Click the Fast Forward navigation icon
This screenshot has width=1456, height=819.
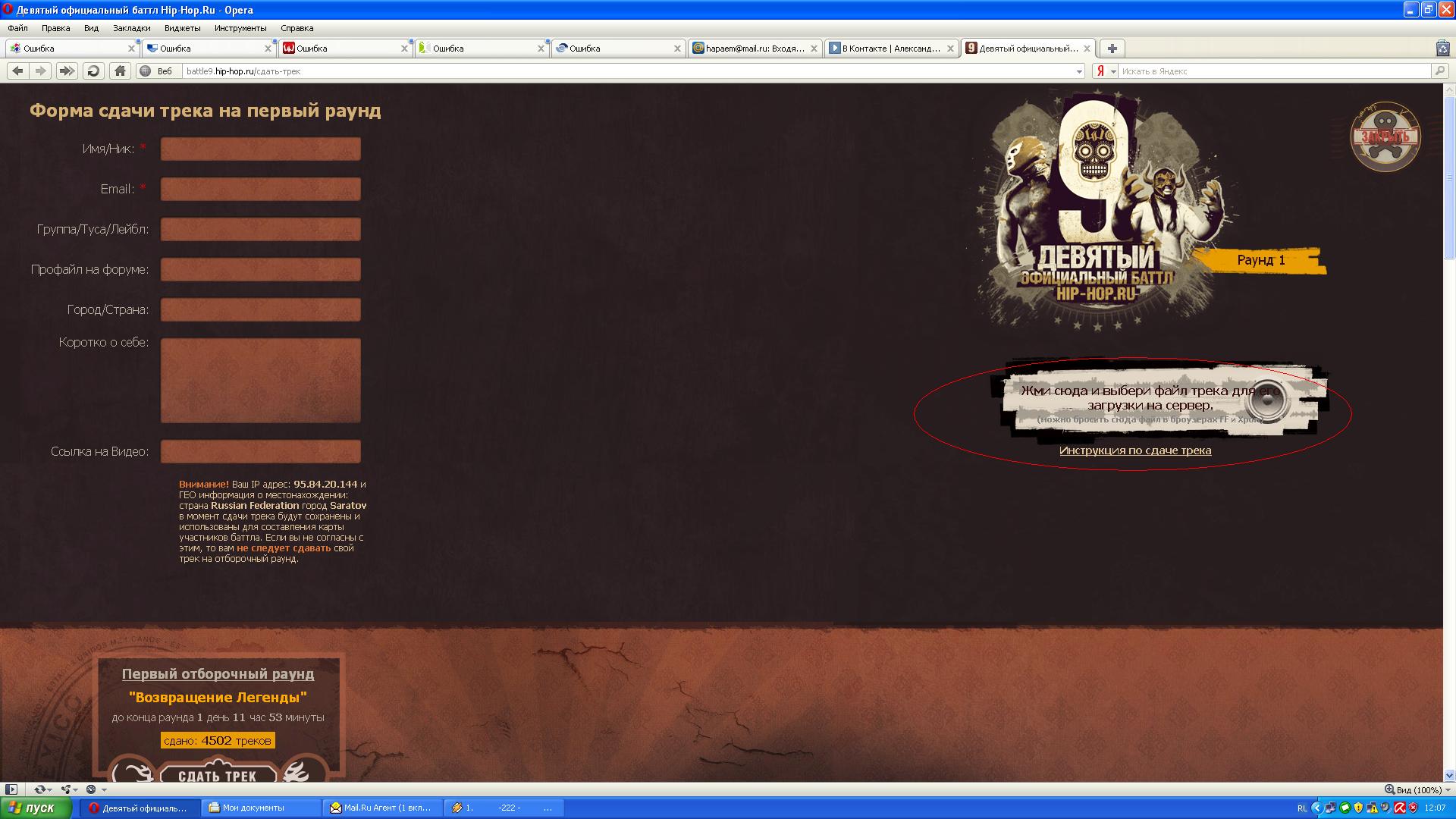coord(67,71)
